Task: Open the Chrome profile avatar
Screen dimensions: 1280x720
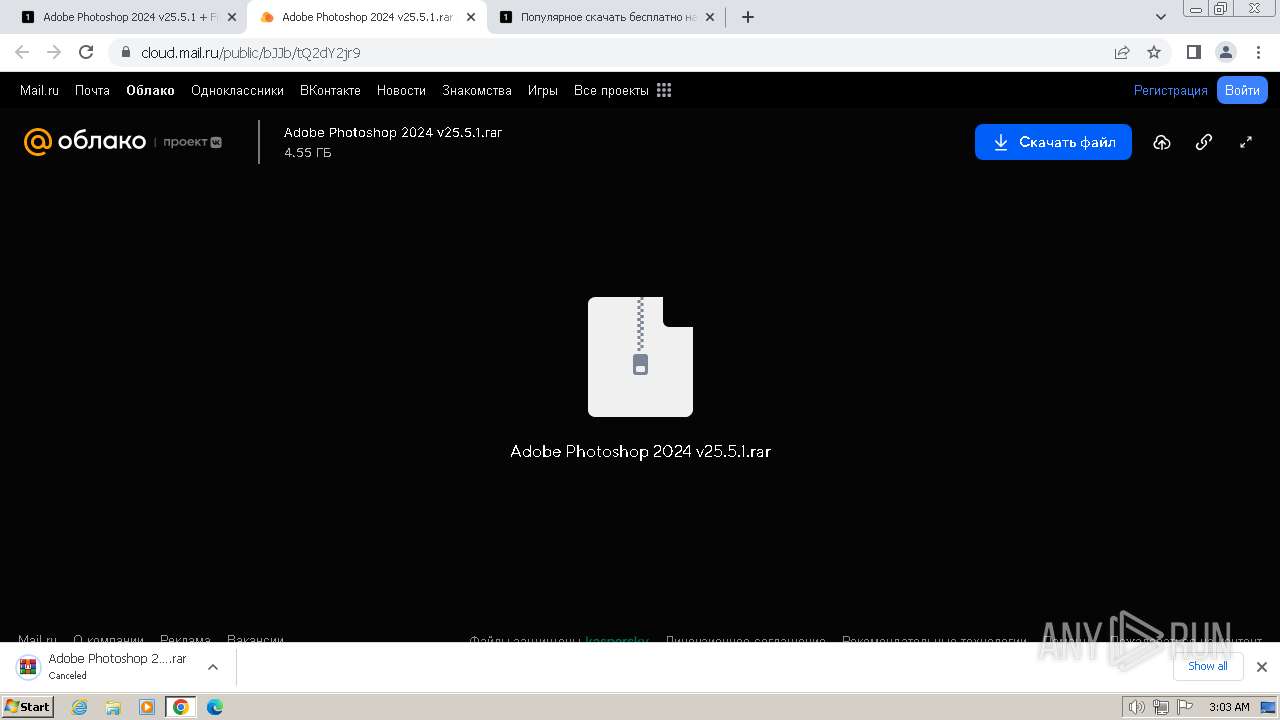Action: click(1225, 52)
